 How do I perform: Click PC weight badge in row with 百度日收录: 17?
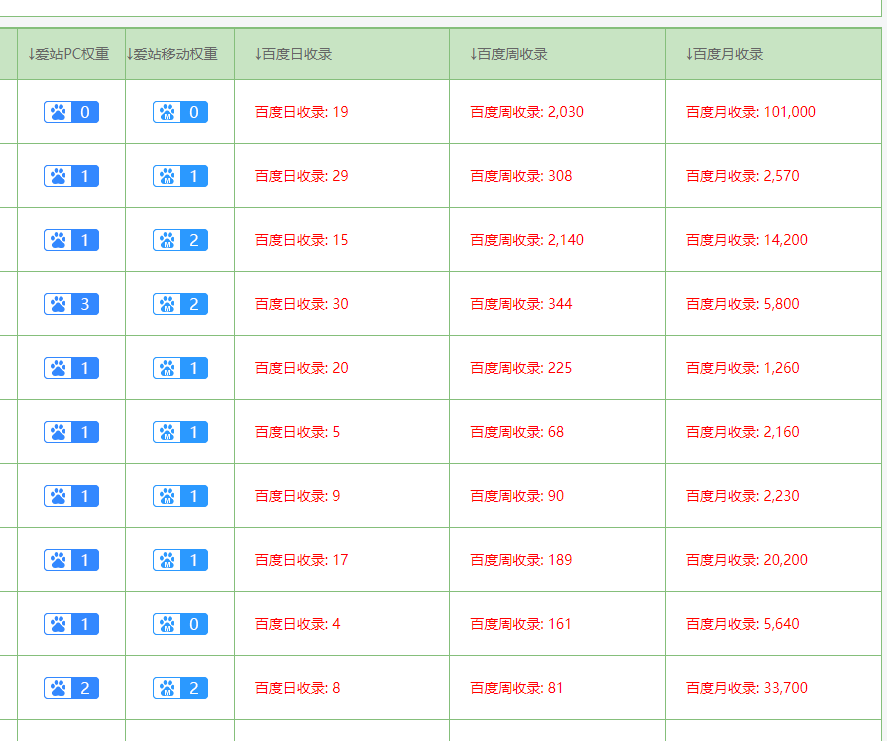tap(71, 560)
